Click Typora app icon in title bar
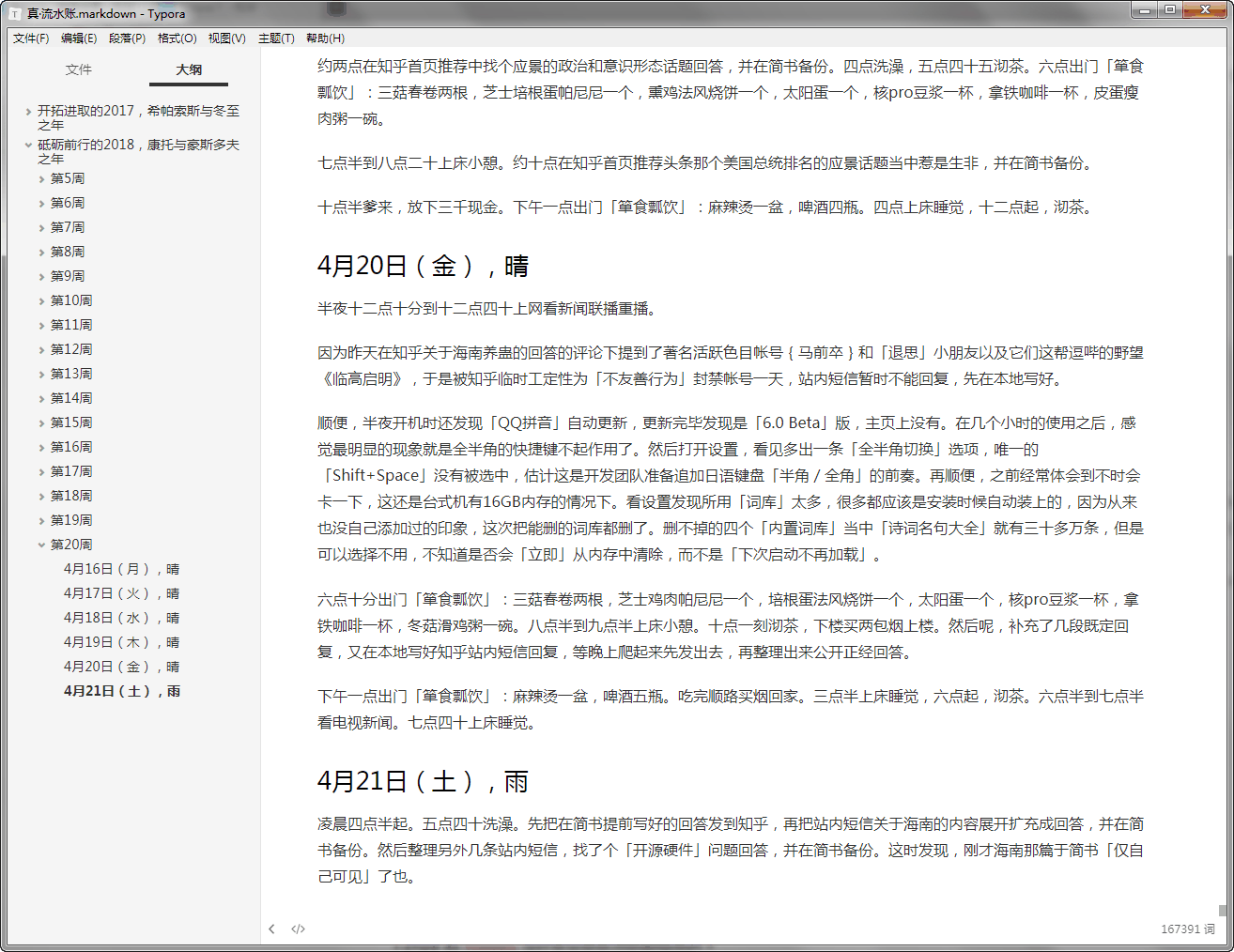This screenshot has width=1234, height=952. pyautogui.click(x=15, y=13)
